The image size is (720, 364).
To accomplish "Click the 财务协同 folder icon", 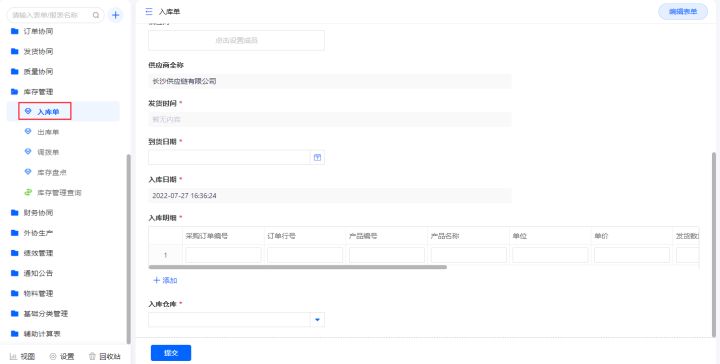I will point(15,213).
